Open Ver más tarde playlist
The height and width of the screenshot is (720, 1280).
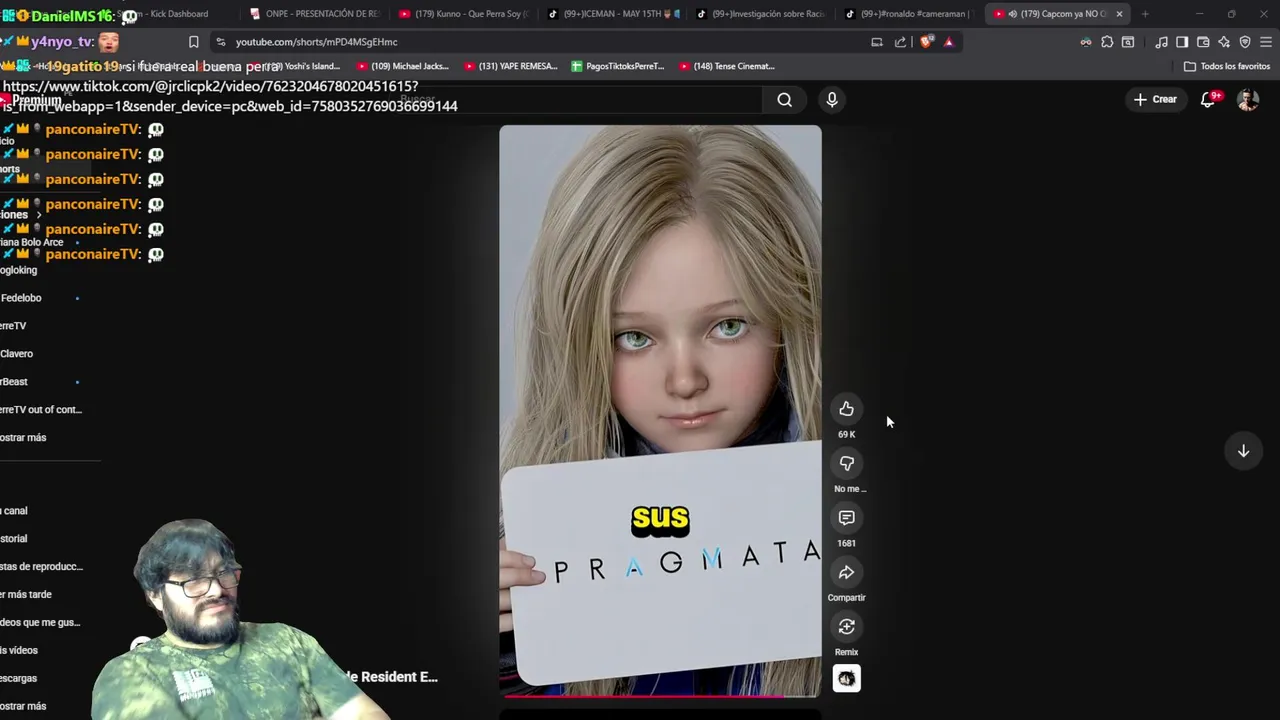(x=26, y=594)
